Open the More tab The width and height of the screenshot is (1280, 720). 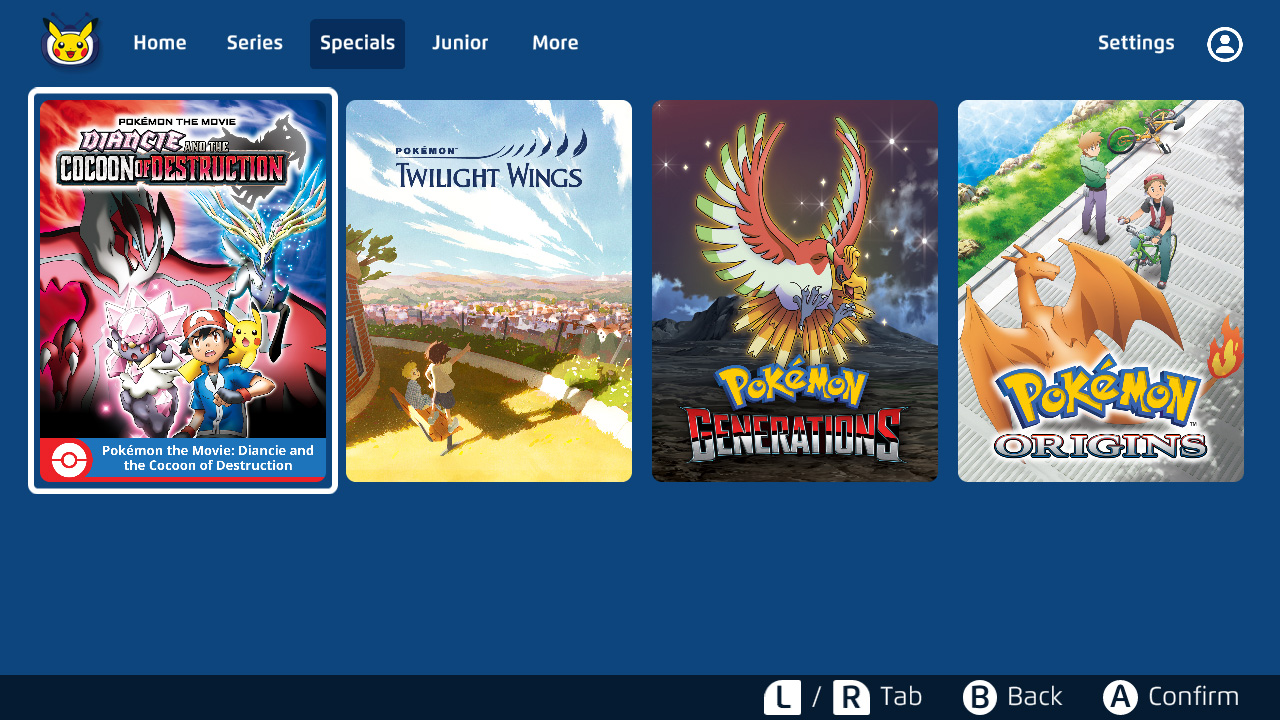[555, 43]
